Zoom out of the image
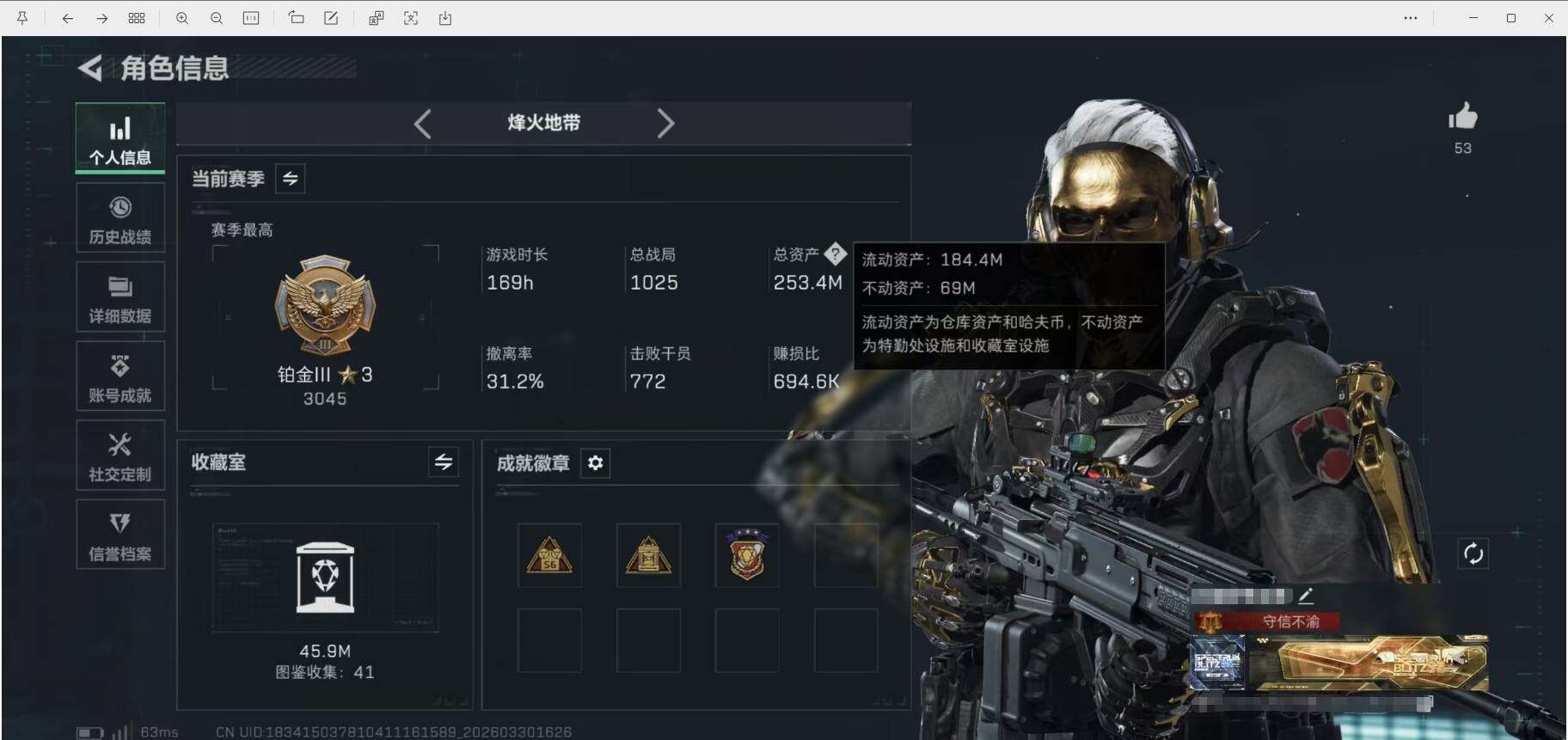1568x740 pixels. (x=217, y=18)
